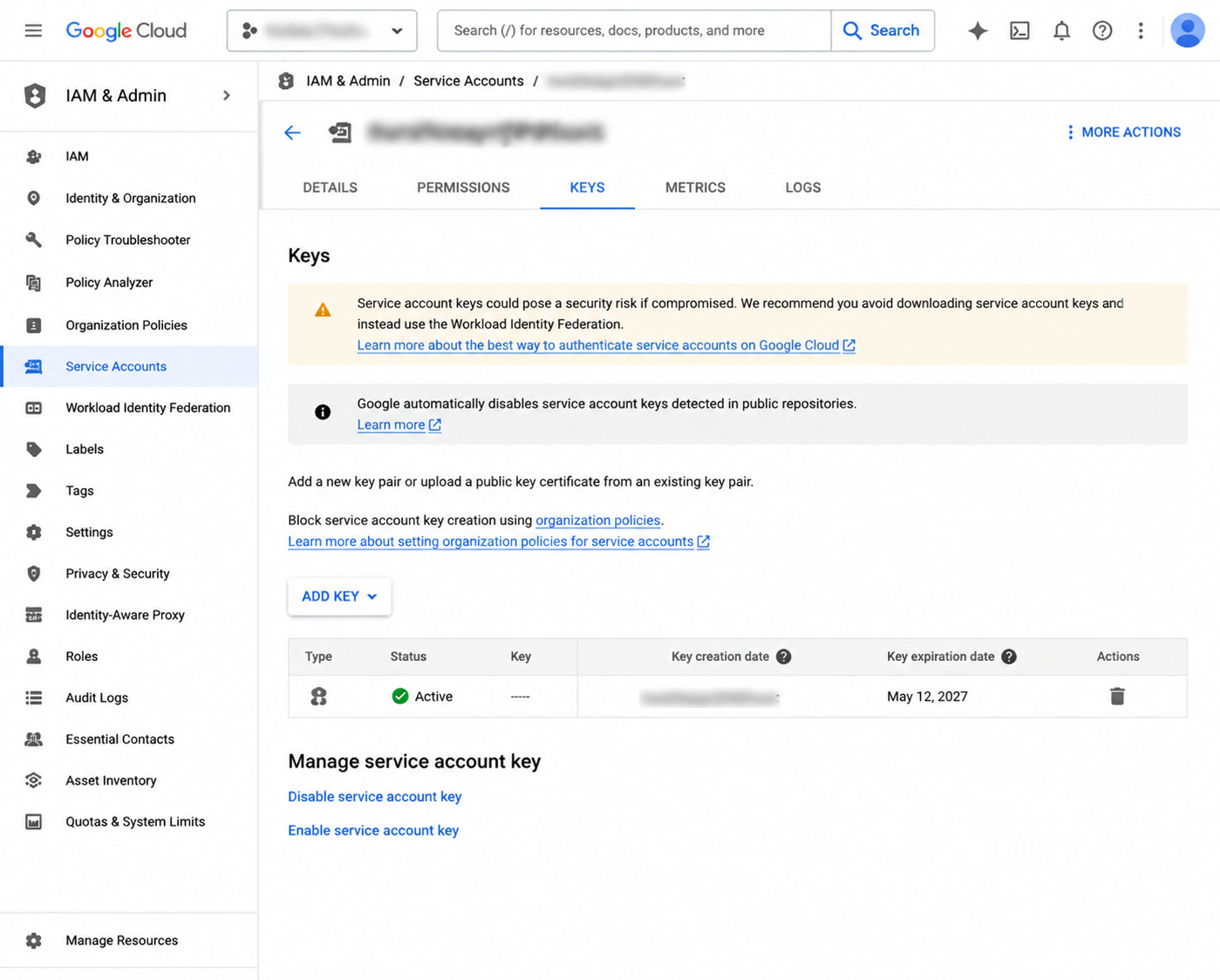Screen dimensions: 1220x980
Task: Click the IAM & Admin breadcrumb
Action: click(x=348, y=81)
